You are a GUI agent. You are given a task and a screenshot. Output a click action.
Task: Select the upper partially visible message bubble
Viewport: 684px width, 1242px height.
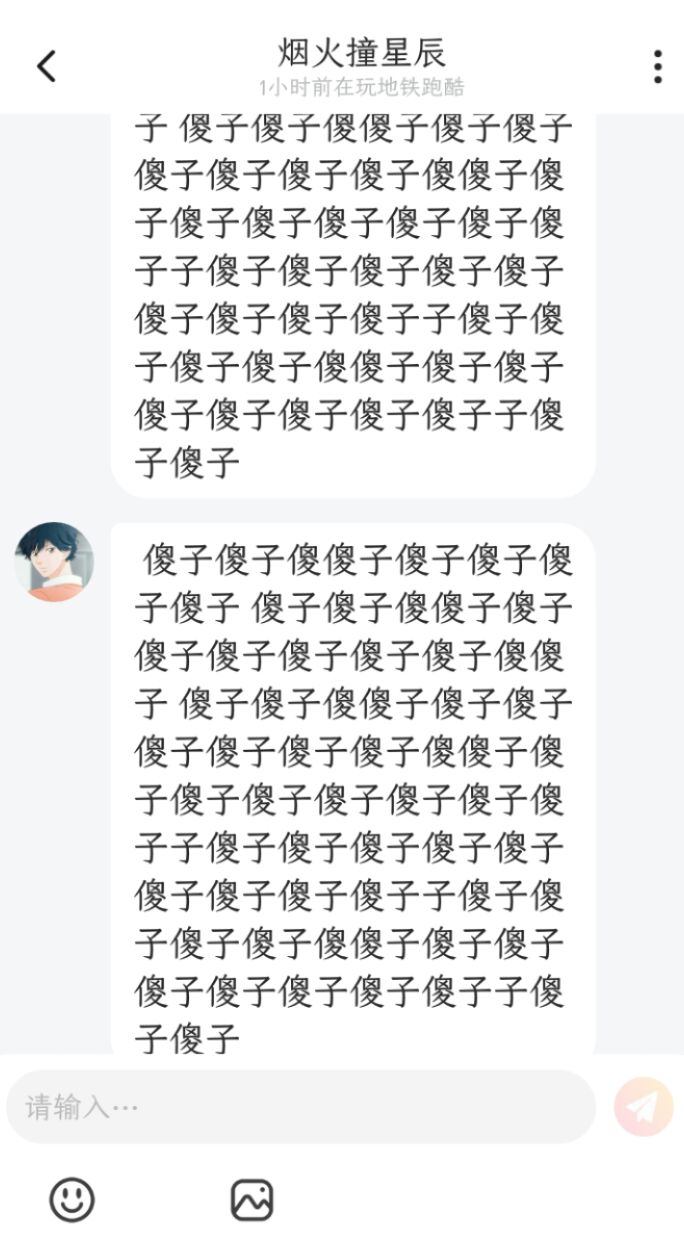[x=353, y=306]
